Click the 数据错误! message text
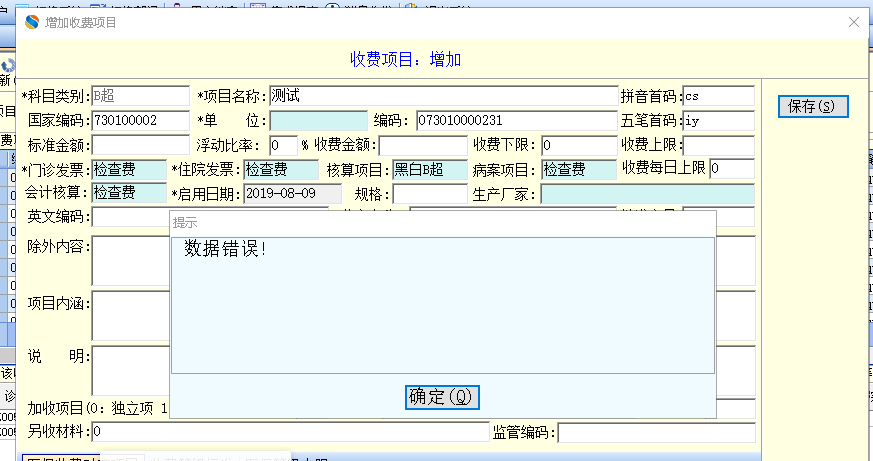 point(225,249)
